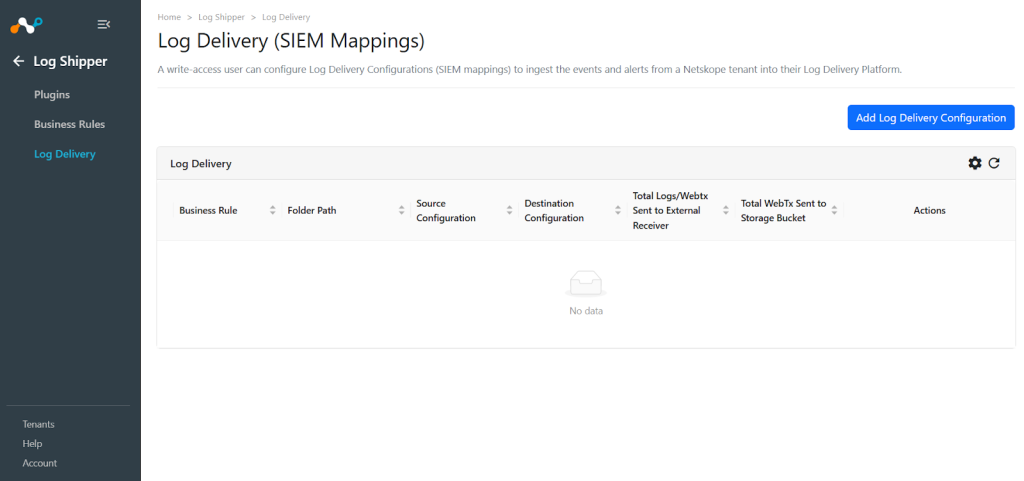Sort by Folder Path column arrows
This screenshot has height=481, width=1024.
coord(402,210)
